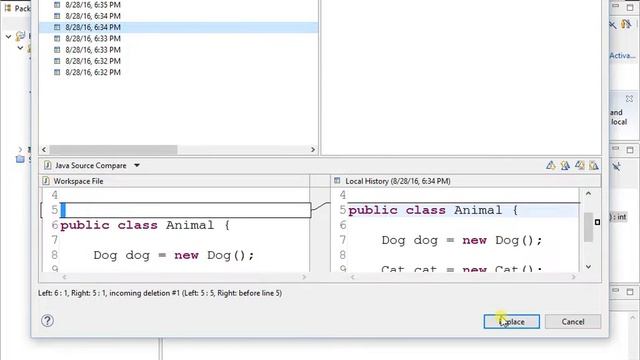Click the Cancel button
The height and width of the screenshot is (360, 640).
coord(573,322)
